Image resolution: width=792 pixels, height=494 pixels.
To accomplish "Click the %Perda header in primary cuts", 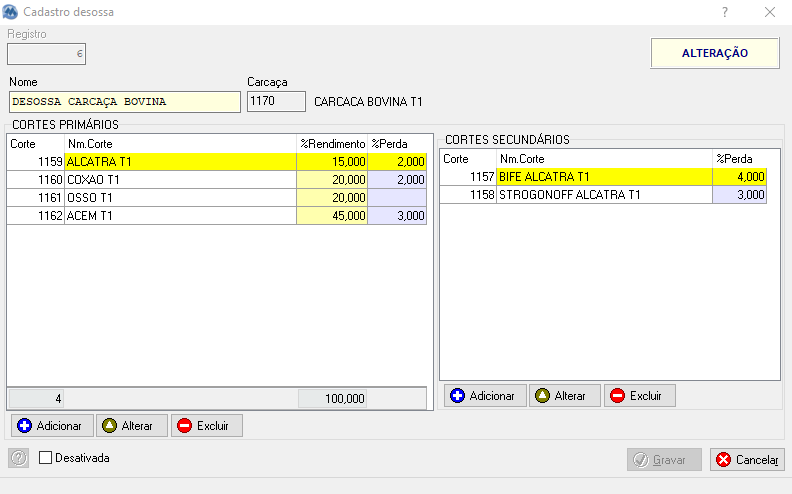I will pos(397,144).
